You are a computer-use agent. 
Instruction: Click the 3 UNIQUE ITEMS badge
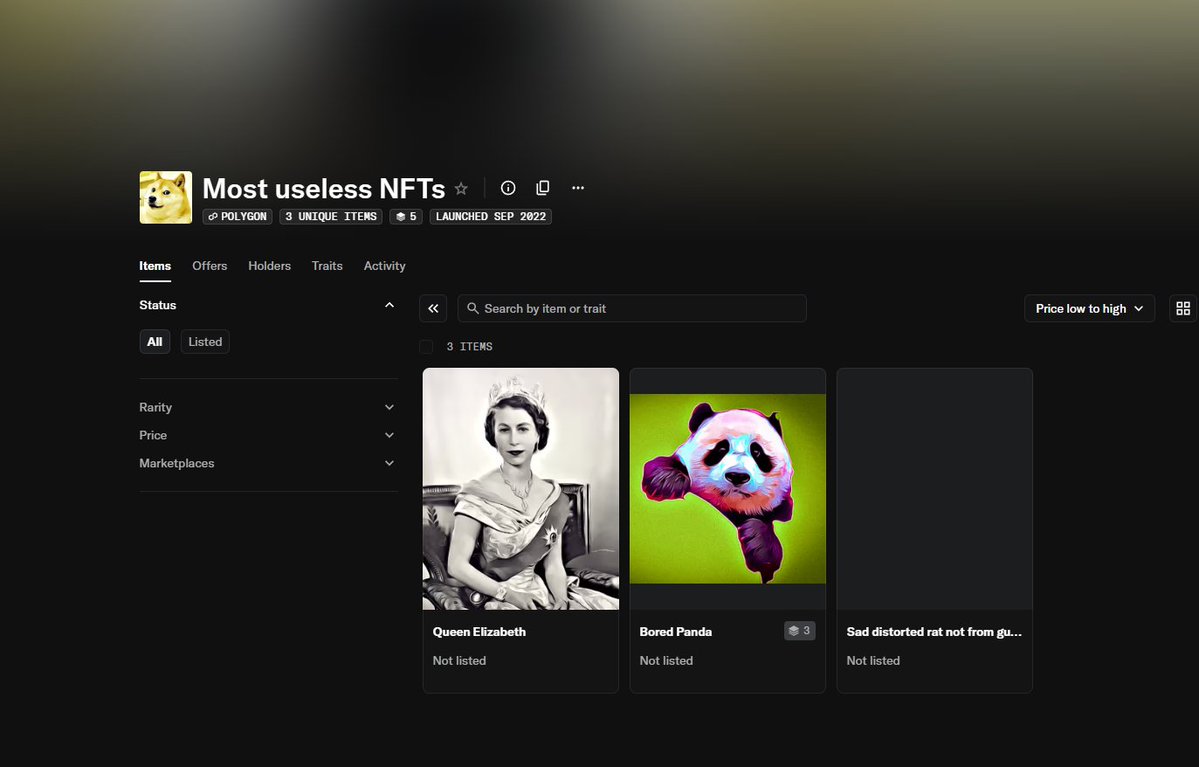tap(331, 216)
